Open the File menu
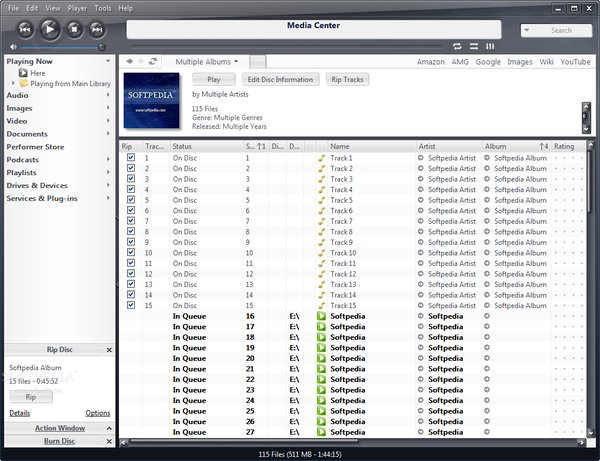The width and height of the screenshot is (600, 461). click(13, 8)
